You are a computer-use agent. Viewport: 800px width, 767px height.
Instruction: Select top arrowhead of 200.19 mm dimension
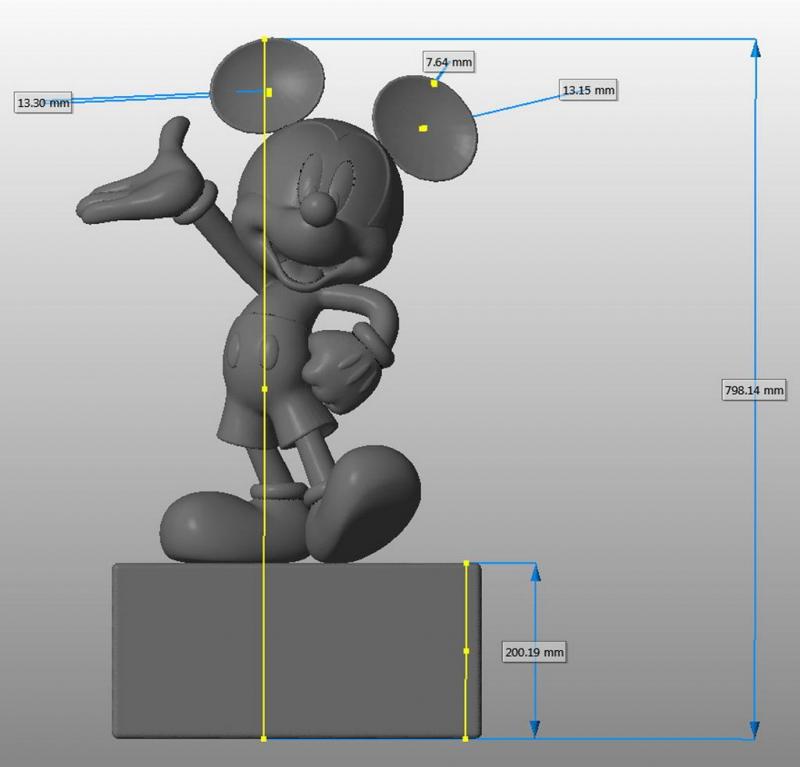pos(535,571)
